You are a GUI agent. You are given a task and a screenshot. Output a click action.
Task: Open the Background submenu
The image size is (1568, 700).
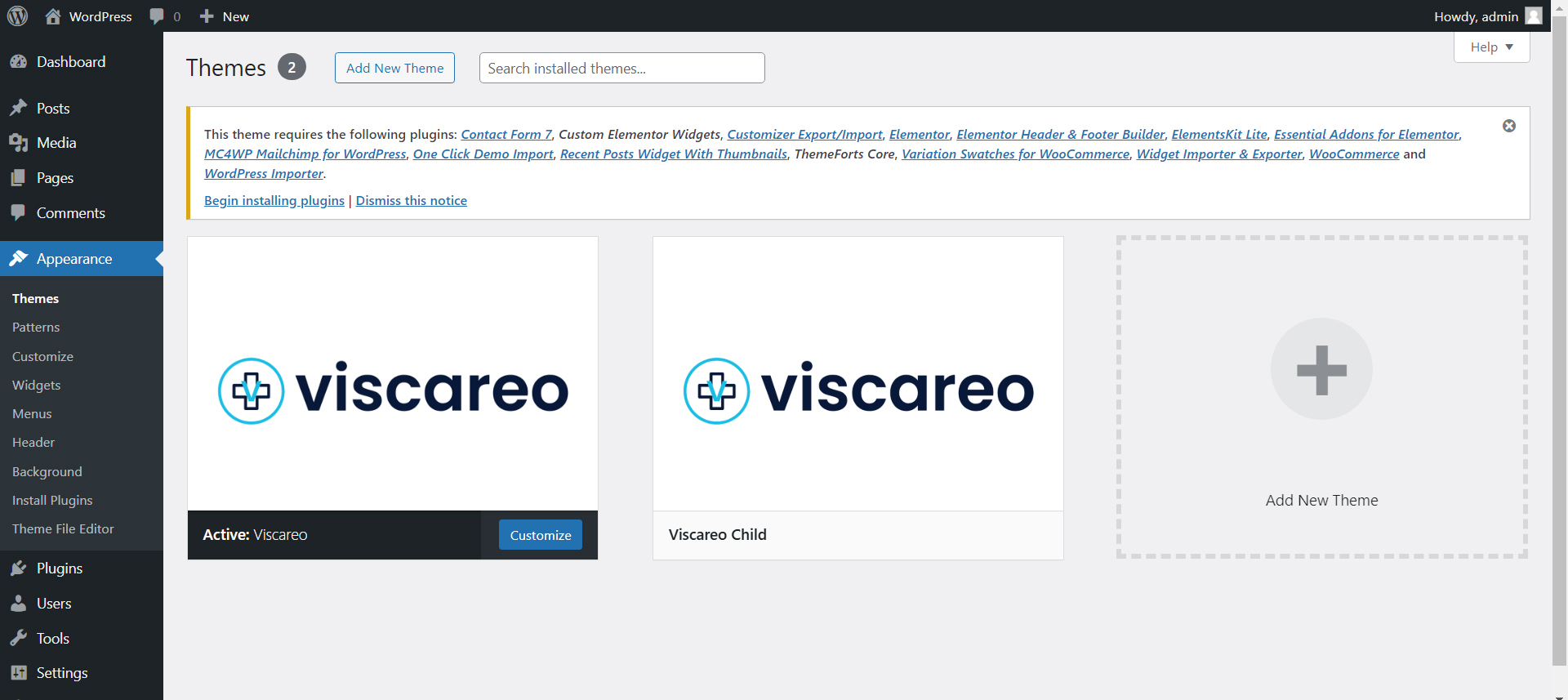[47, 472]
